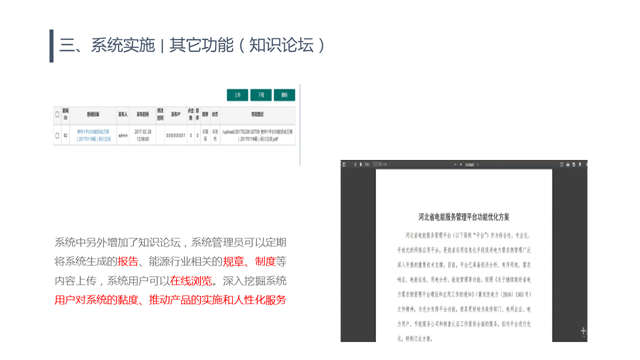The width and height of the screenshot is (640, 360).
Task: Switch PDF viewer to presentation mode
Action: (562, 164)
